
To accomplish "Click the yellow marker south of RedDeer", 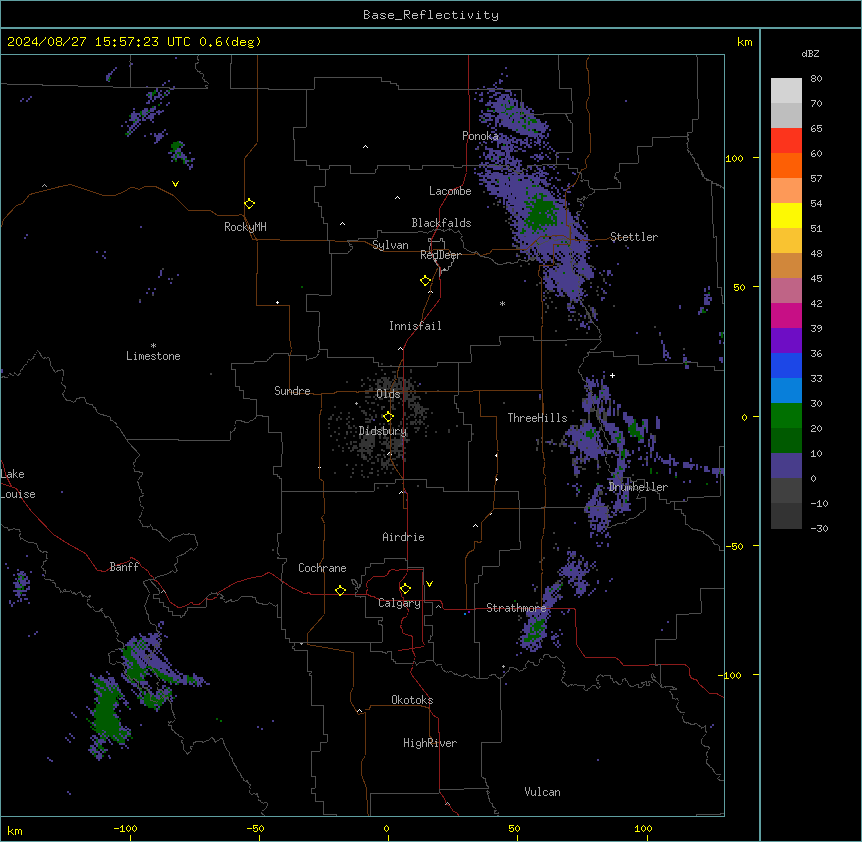I will 426,281.
